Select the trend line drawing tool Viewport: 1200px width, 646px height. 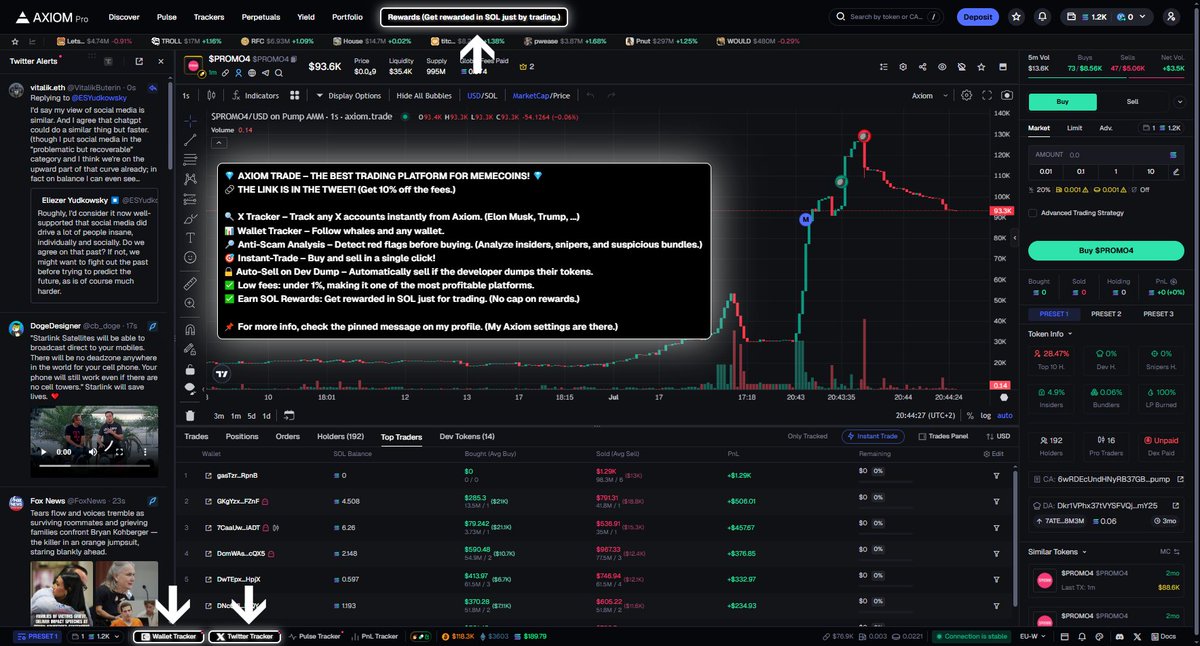coord(190,140)
